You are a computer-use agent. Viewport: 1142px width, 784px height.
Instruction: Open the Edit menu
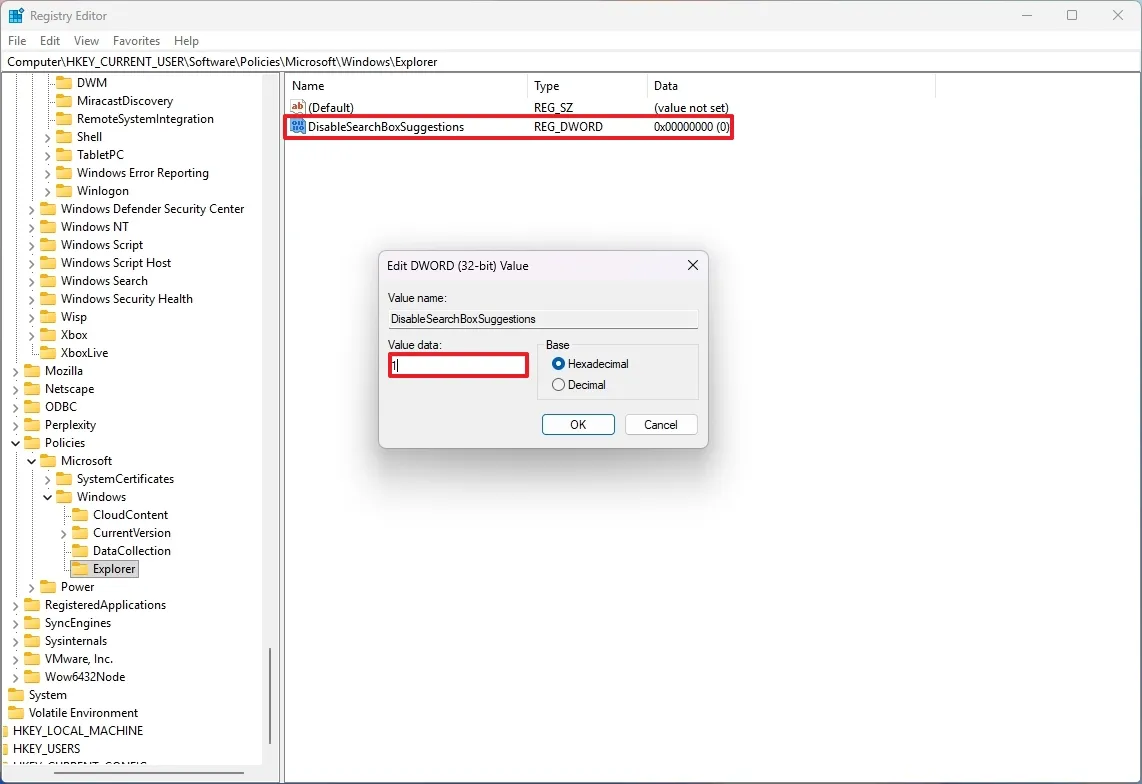point(49,40)
